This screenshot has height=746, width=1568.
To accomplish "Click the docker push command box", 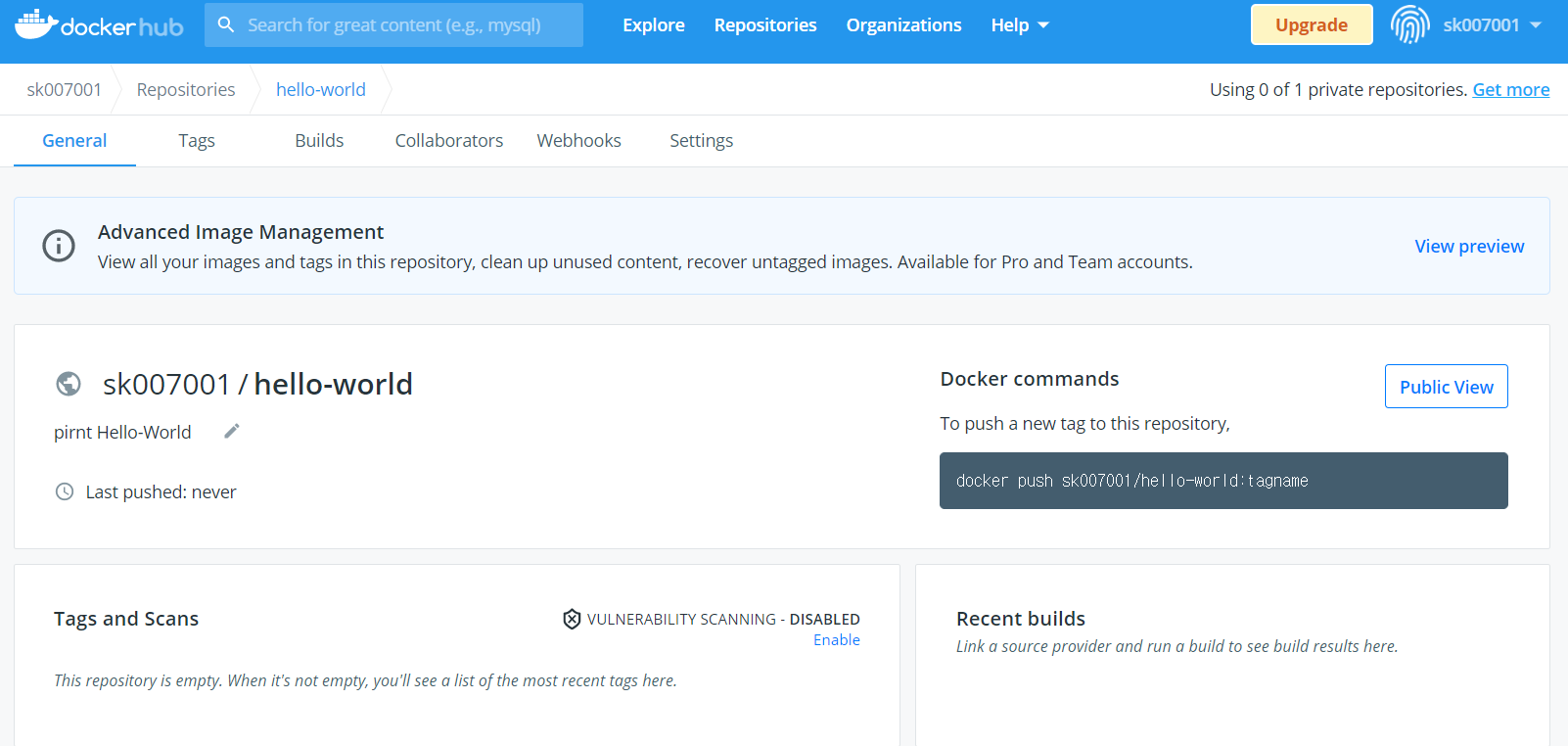I will 1223,481.
